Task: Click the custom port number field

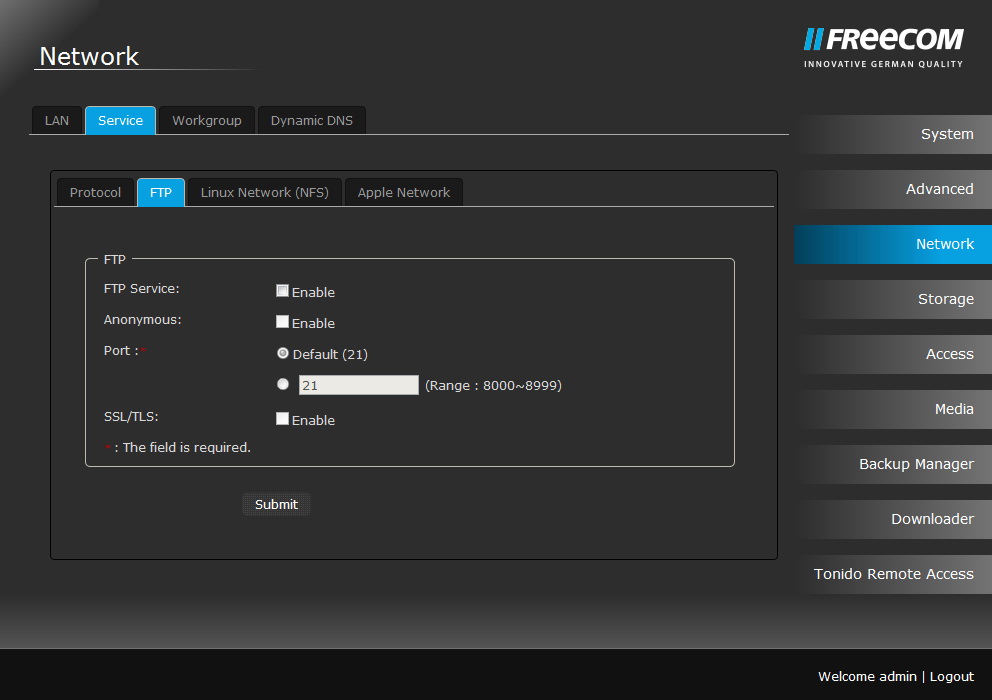Action: (359, 385)
